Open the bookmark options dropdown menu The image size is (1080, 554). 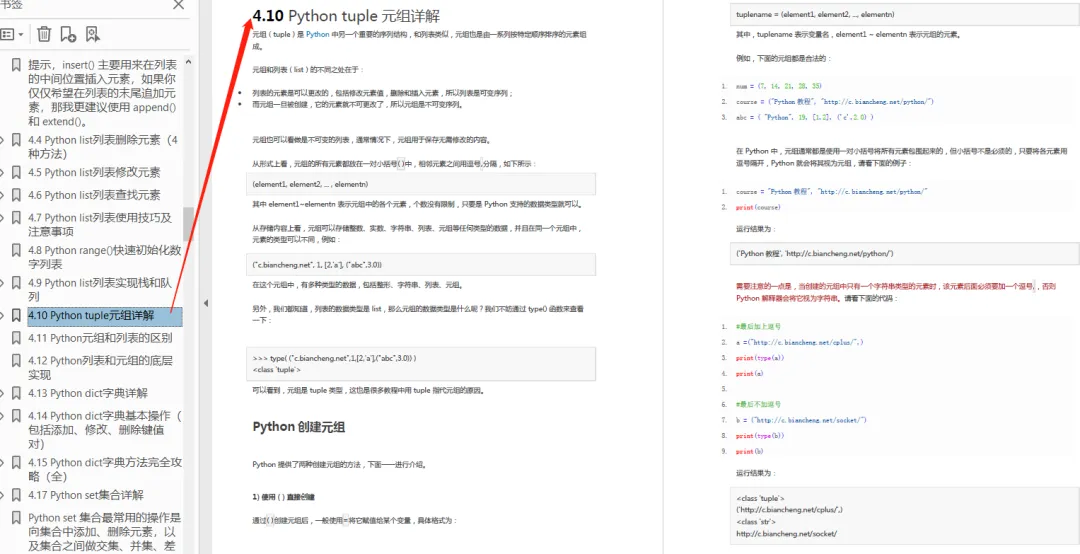click(12, 34)
